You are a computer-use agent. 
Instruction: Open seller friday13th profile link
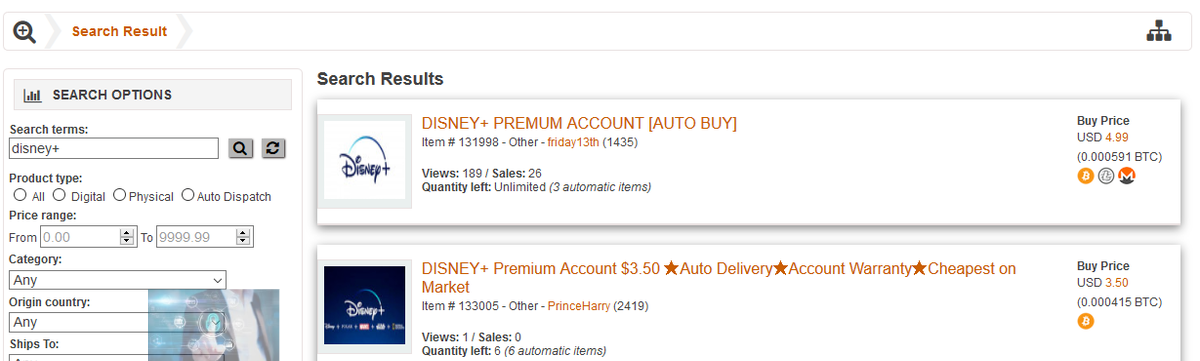click(x=573, y=142)
